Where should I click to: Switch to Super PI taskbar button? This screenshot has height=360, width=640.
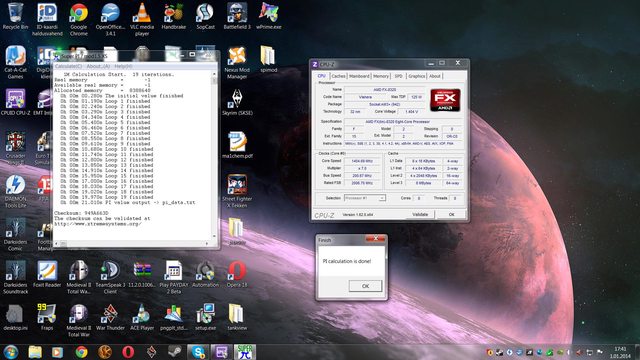[244, 352]
